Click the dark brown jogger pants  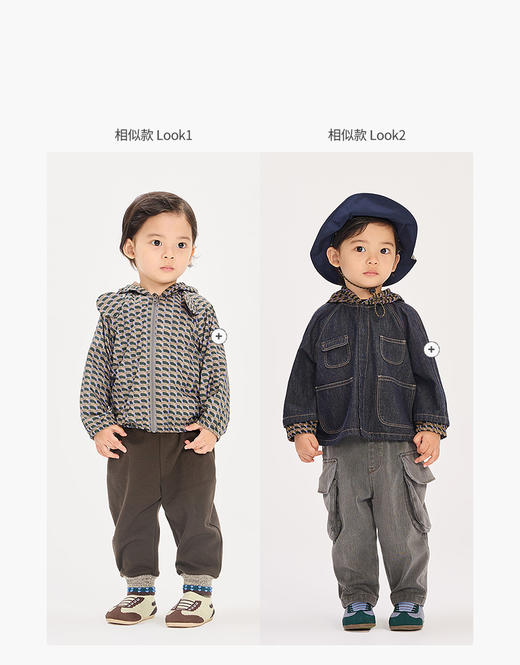pos(164,503)
